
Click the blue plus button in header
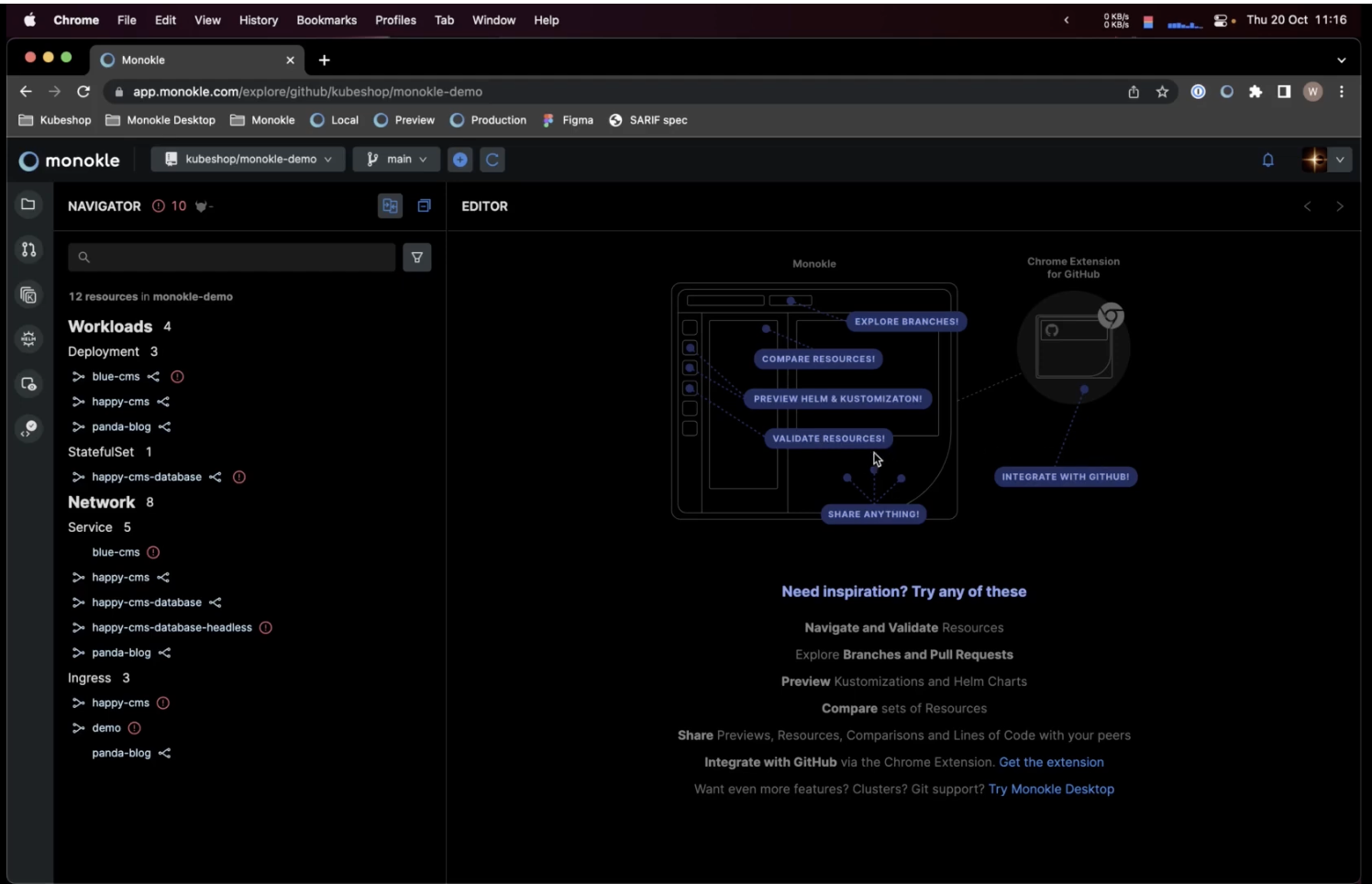[x=459, y=160]
